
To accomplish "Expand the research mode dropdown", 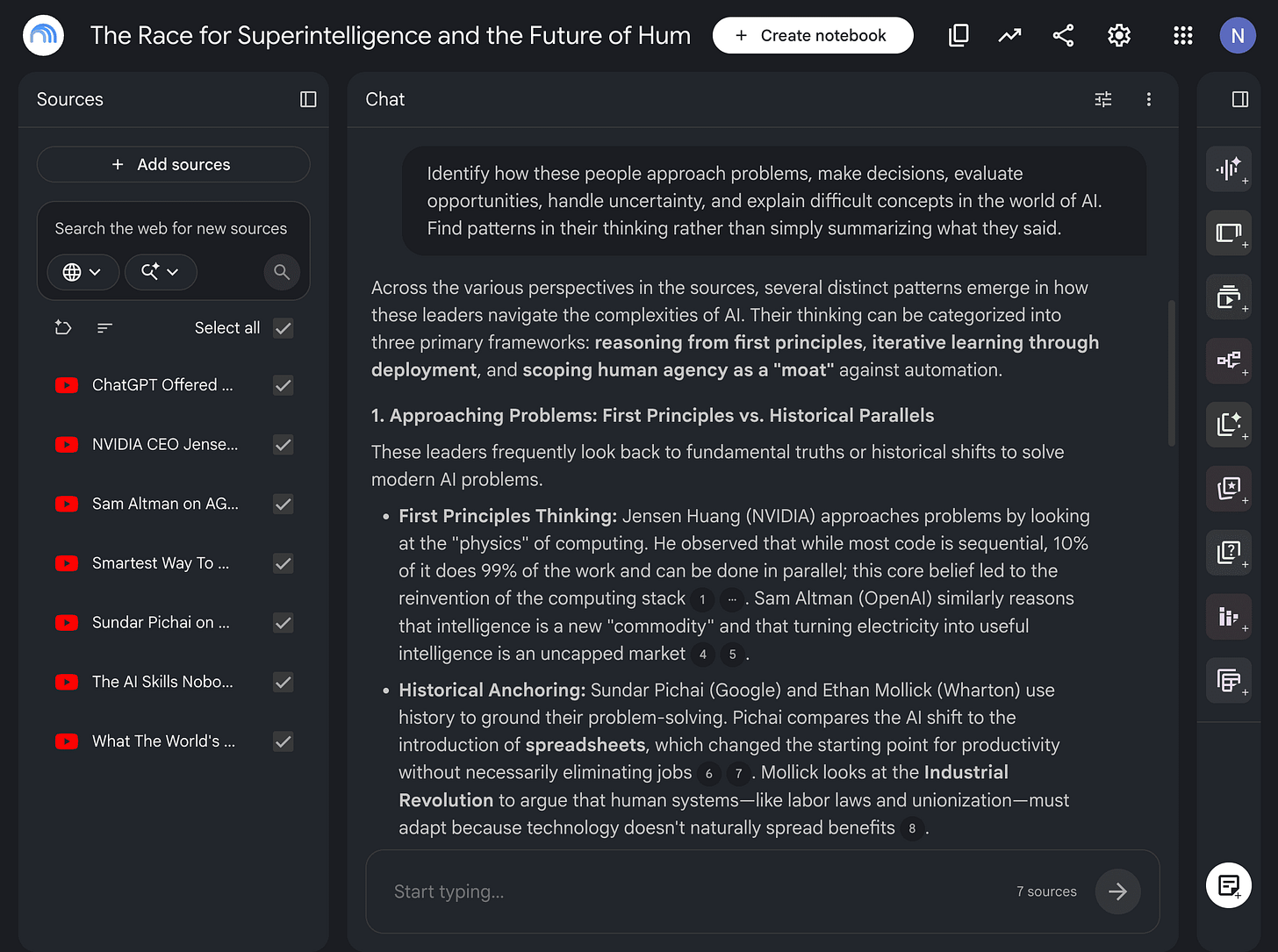I will (161, 272).
